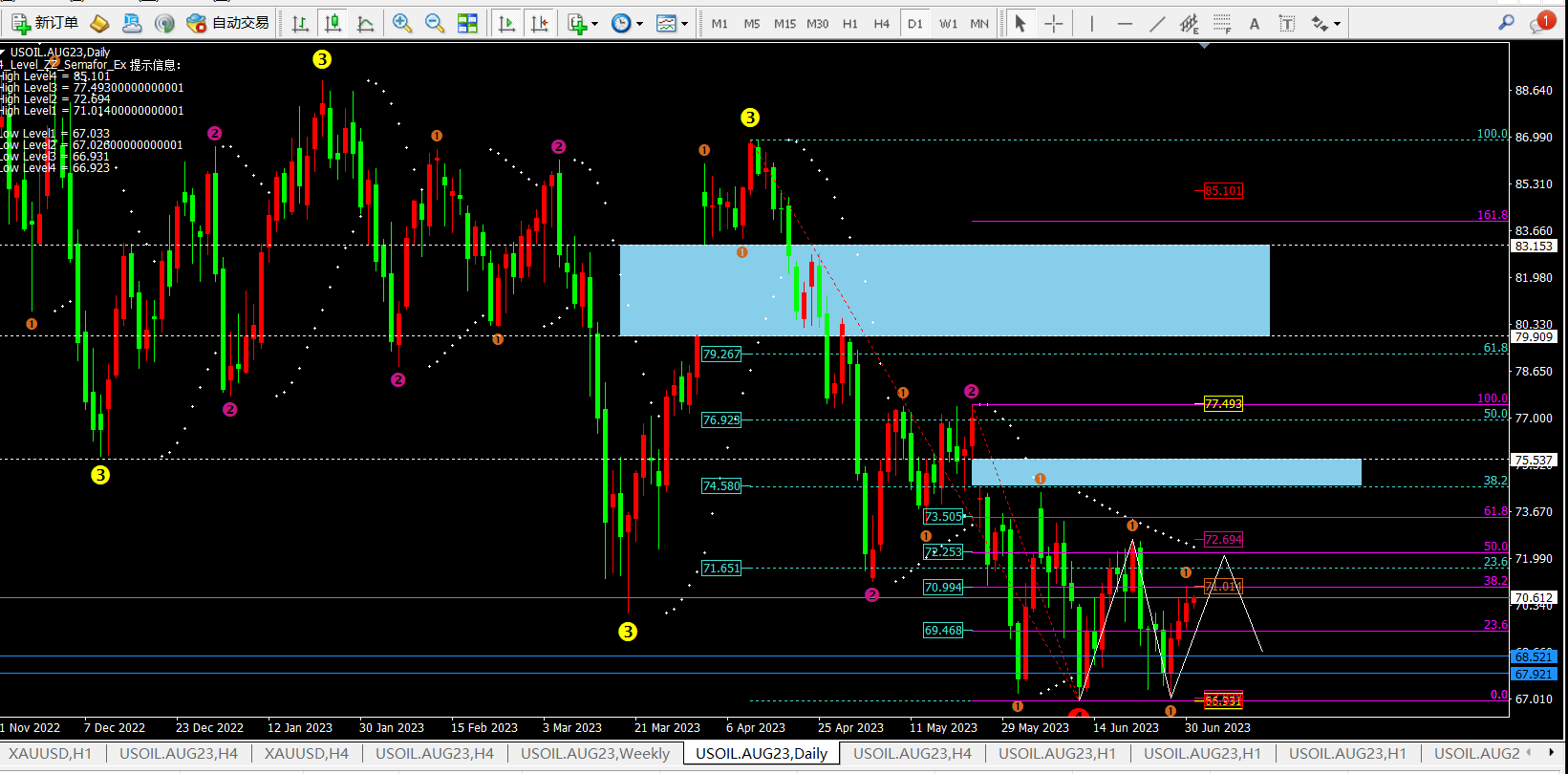This screenshot has height=774, width=1568.
Task: Expand the indicators list dropdown arrow
Action: [594, 24]
